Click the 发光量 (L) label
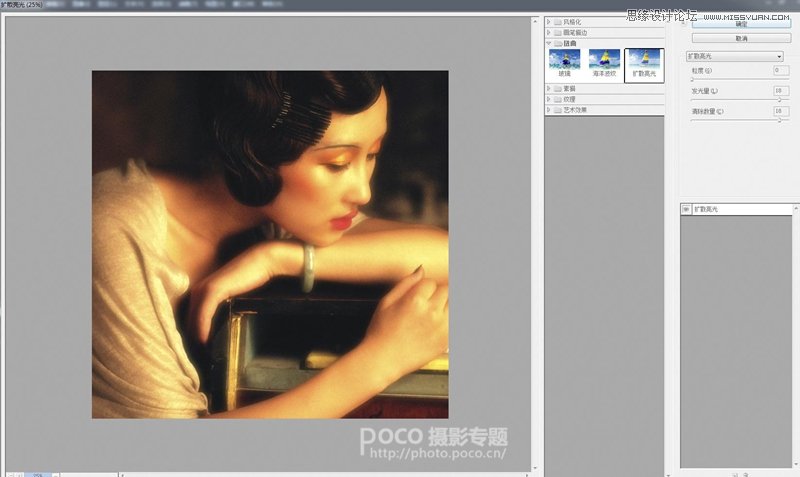 pos(705,91)
